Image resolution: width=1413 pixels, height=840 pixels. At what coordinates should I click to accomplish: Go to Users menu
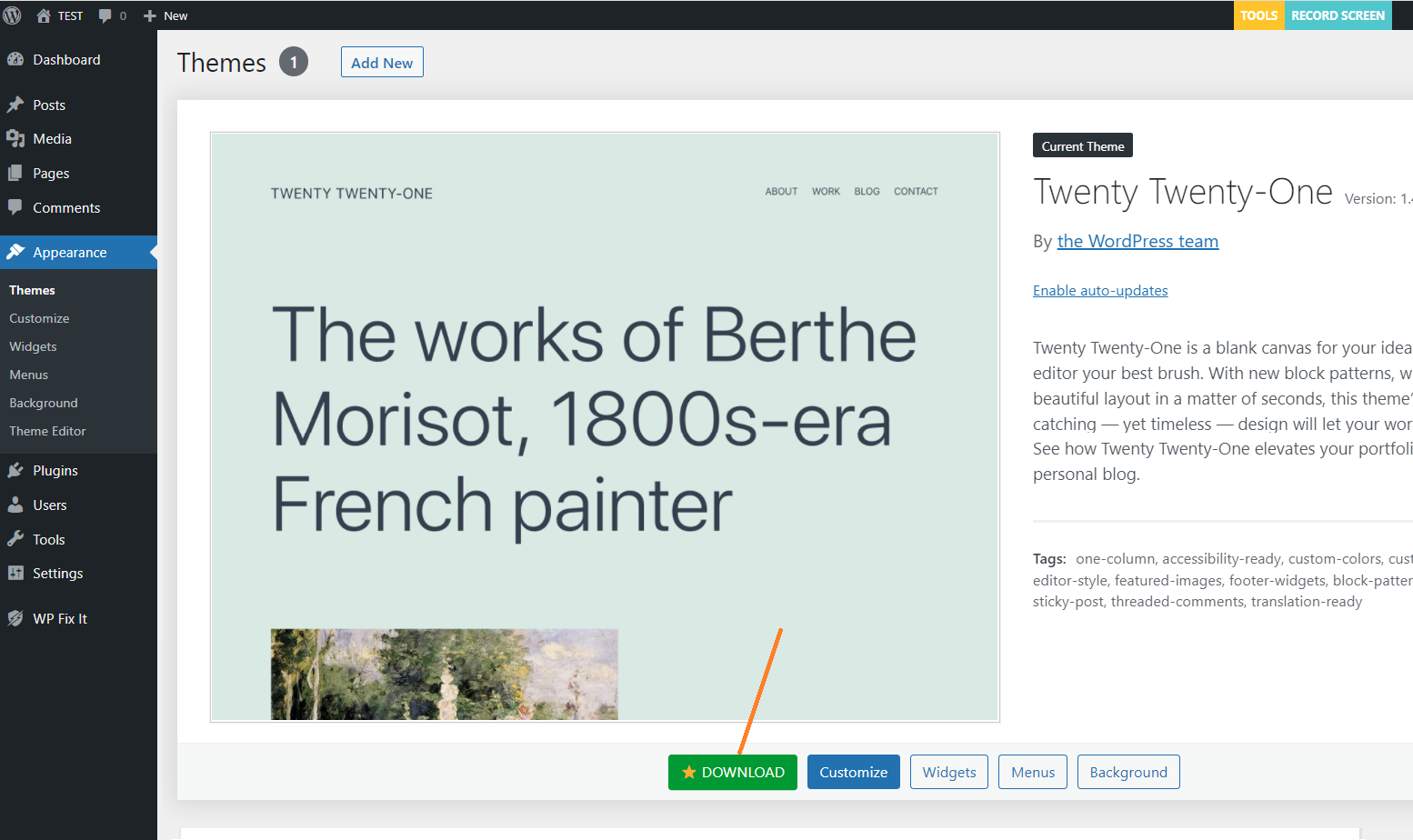click(78, 505)
